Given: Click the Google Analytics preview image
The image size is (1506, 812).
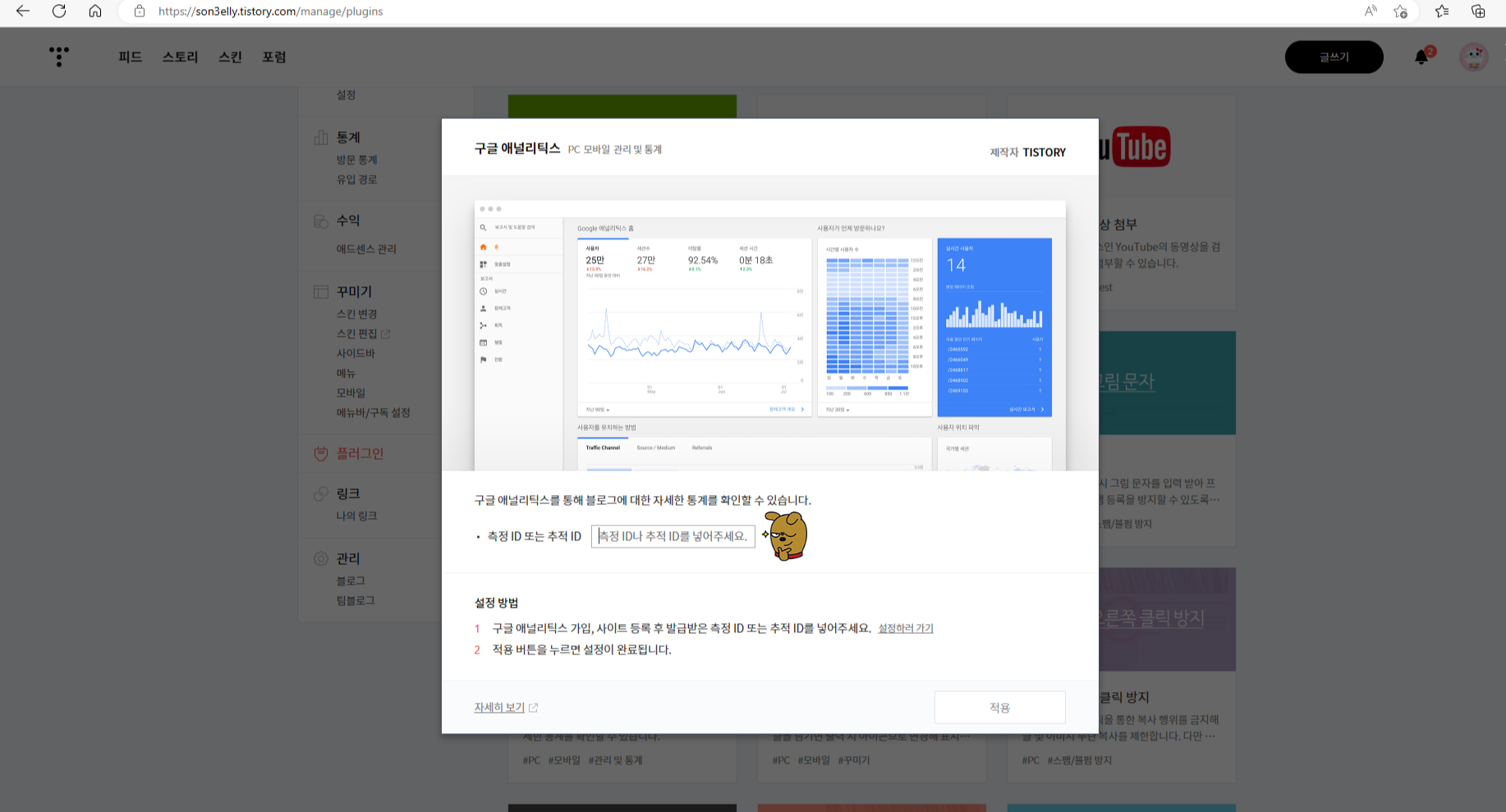Looking at the screenshot, I should click(770, 335).
